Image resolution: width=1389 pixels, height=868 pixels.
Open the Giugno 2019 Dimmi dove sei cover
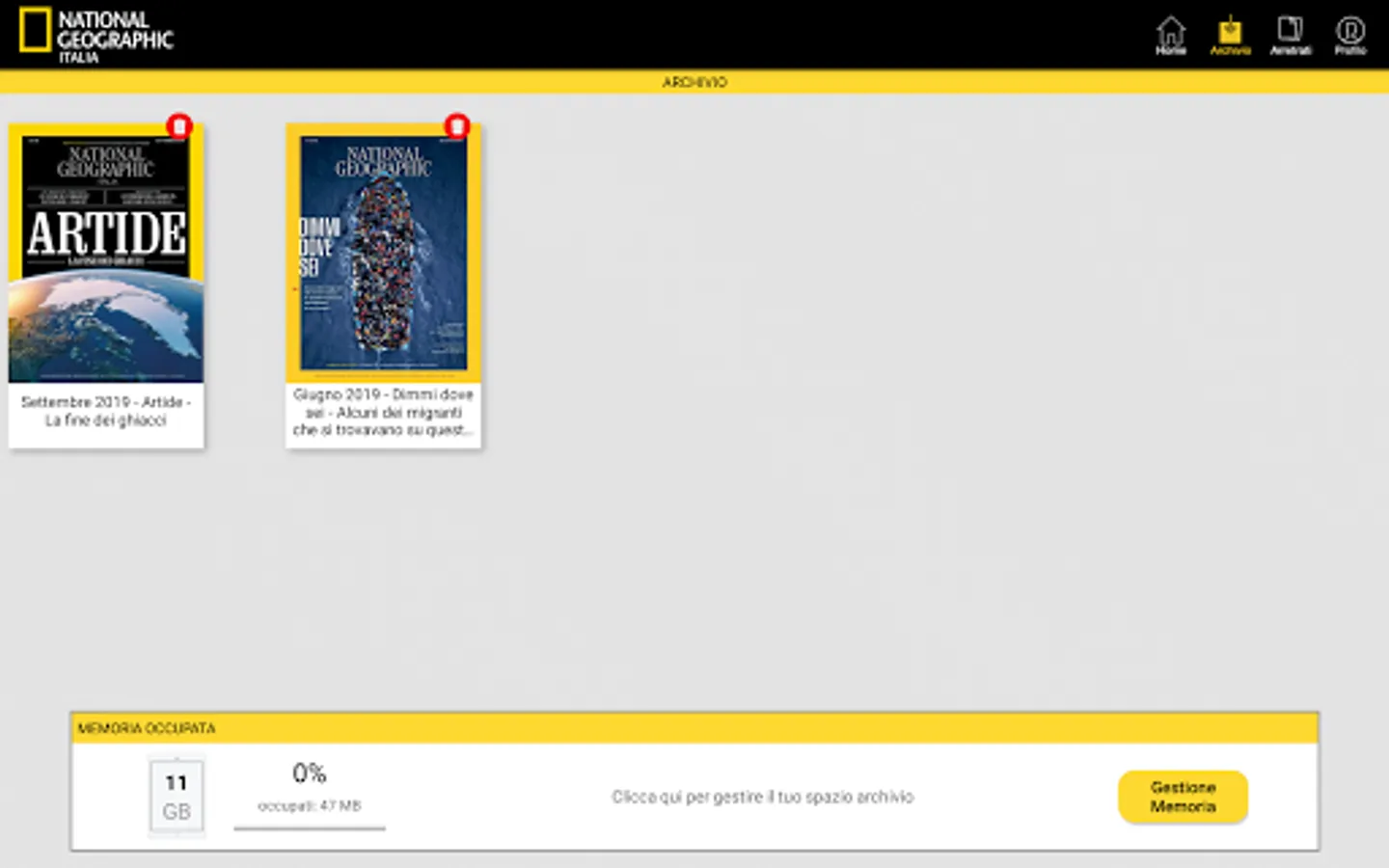click(384, 254)
